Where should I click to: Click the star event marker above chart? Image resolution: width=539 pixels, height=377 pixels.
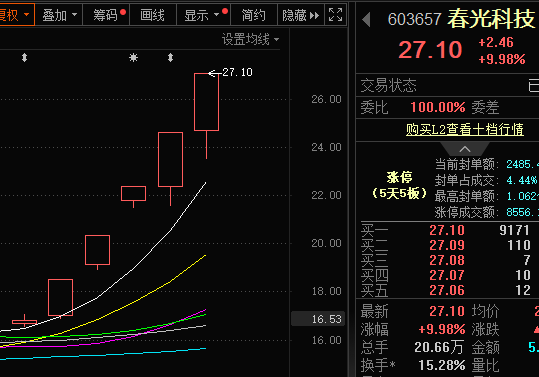(133, 57)
